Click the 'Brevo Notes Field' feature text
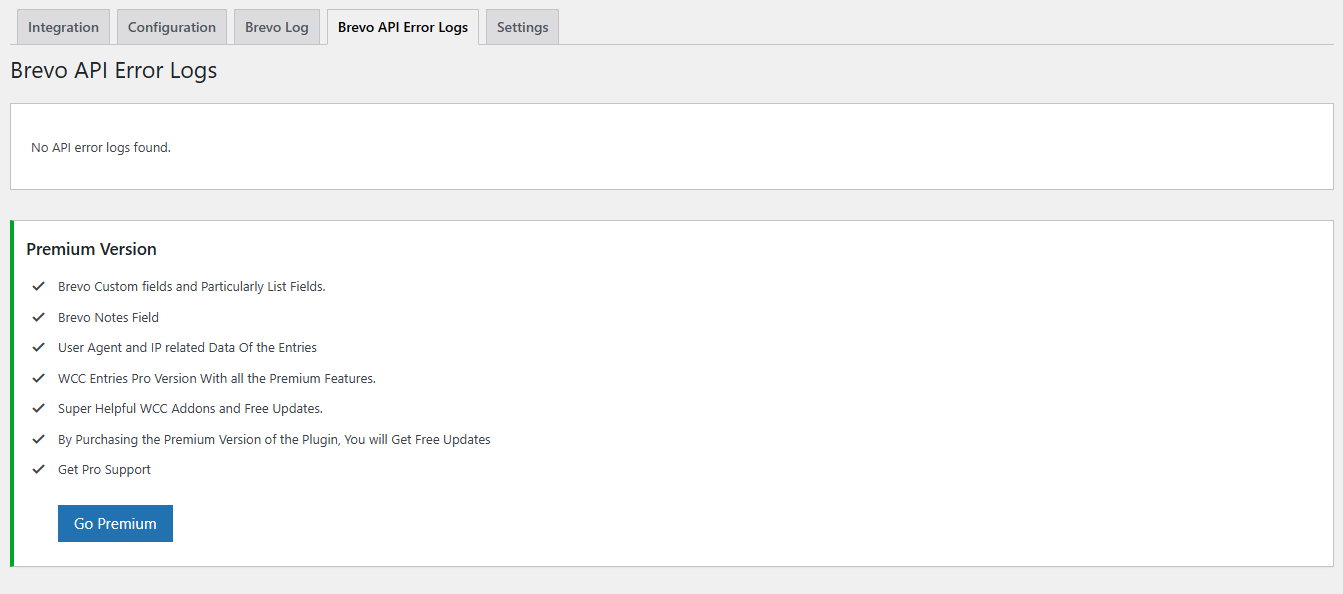1343x594 pixels. pyautogui.click(x=108, y=317)
